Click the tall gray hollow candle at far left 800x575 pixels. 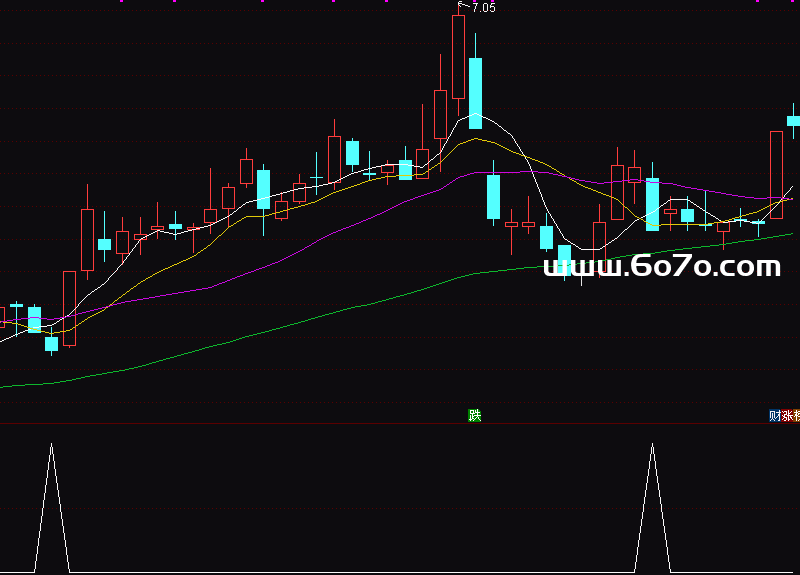pyautogui.click(x=69, y=308)
